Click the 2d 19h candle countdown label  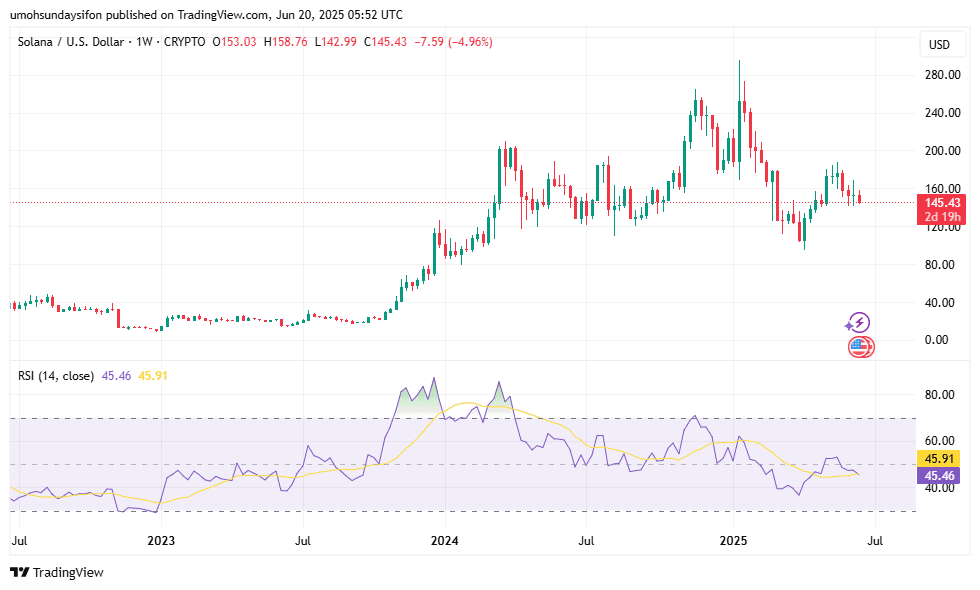pyautogui.click(x=942, y=217)
